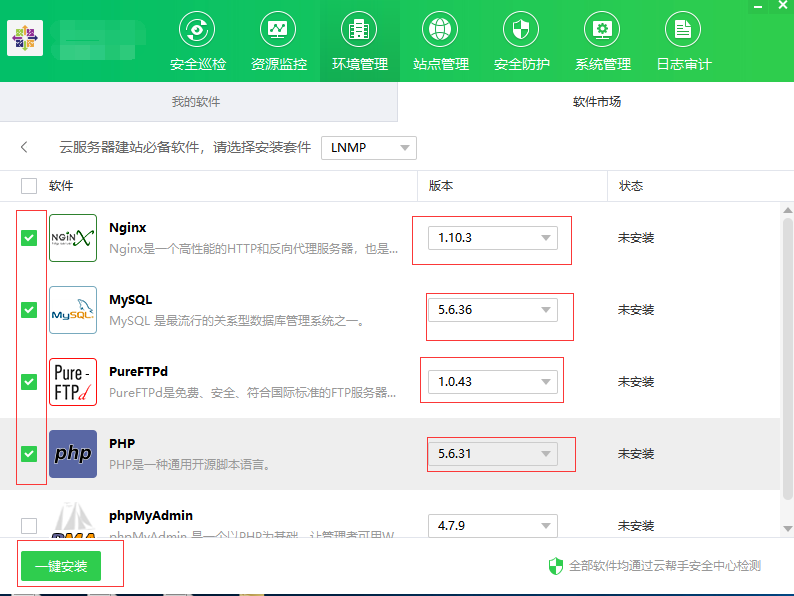
Task: Open 安全巡检 security inspection icon
Action: click(x=197, y=29)
